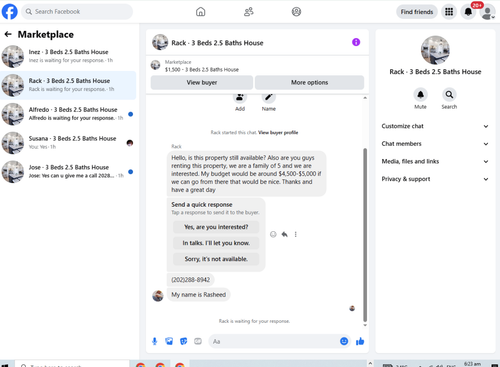
Task: Open conversation information purple icon
Action: (356, 42)
